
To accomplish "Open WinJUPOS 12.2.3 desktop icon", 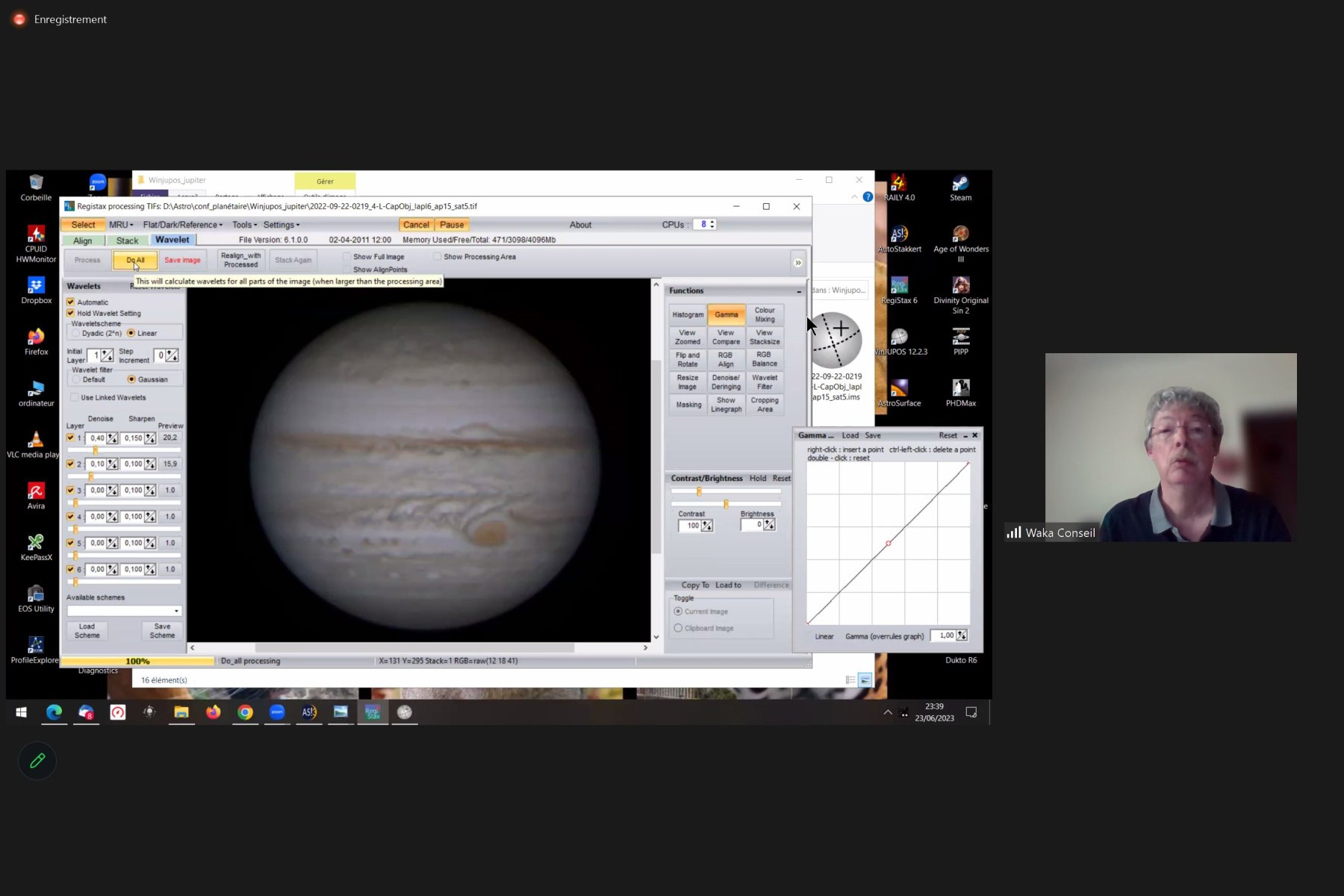I will (900, 342).
